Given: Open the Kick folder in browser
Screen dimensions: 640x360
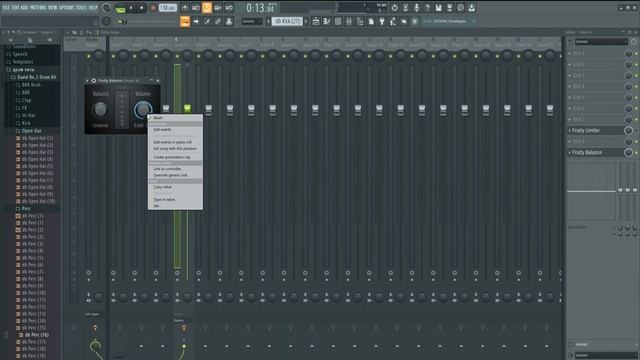Looking at the screenshot, I should (26, 123).
